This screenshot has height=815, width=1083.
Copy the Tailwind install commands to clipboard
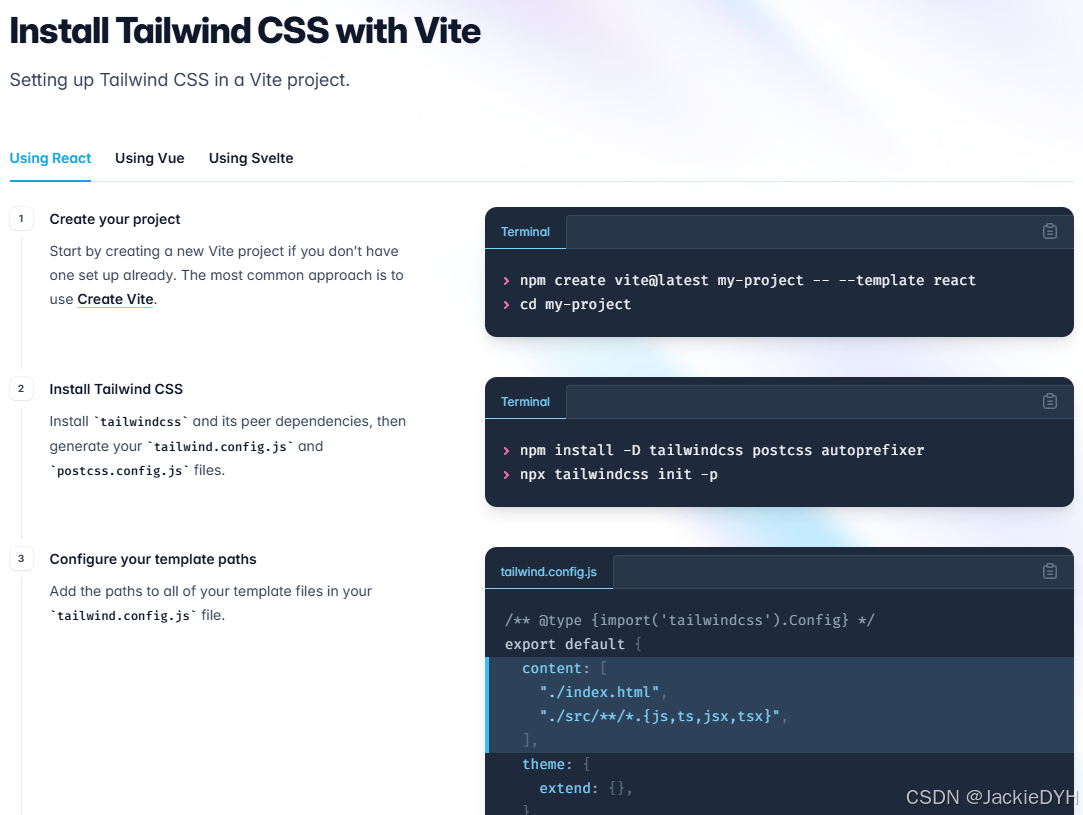tap(1049, 400)
